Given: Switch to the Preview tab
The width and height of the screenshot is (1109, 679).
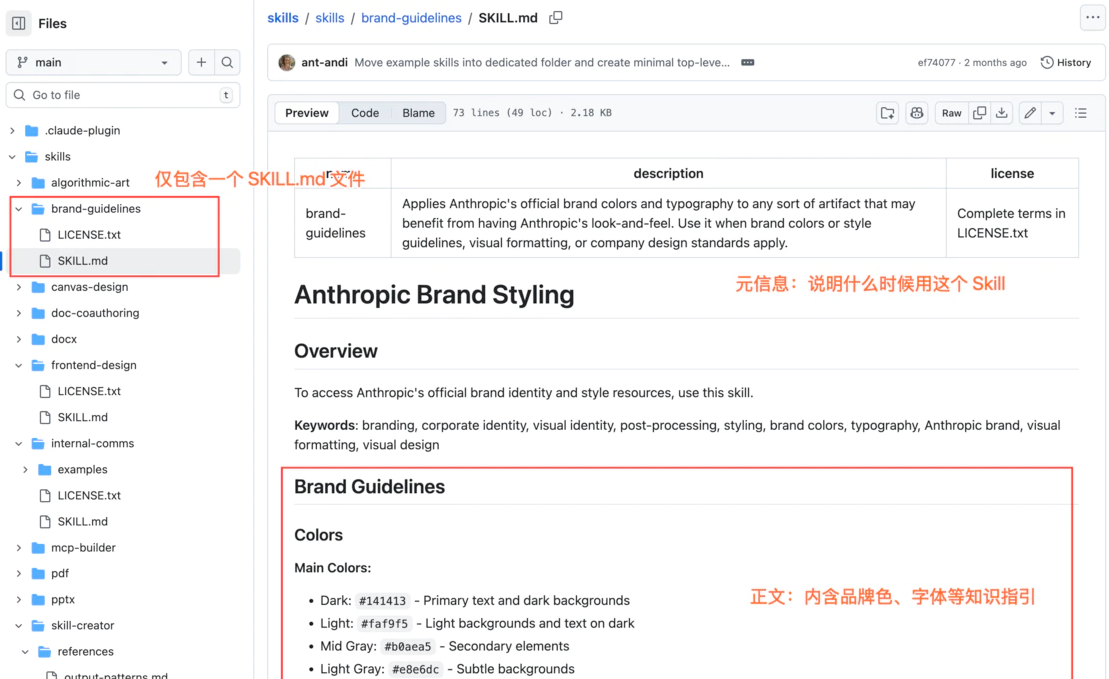Looking at the screenshot, I should (307, 113).
